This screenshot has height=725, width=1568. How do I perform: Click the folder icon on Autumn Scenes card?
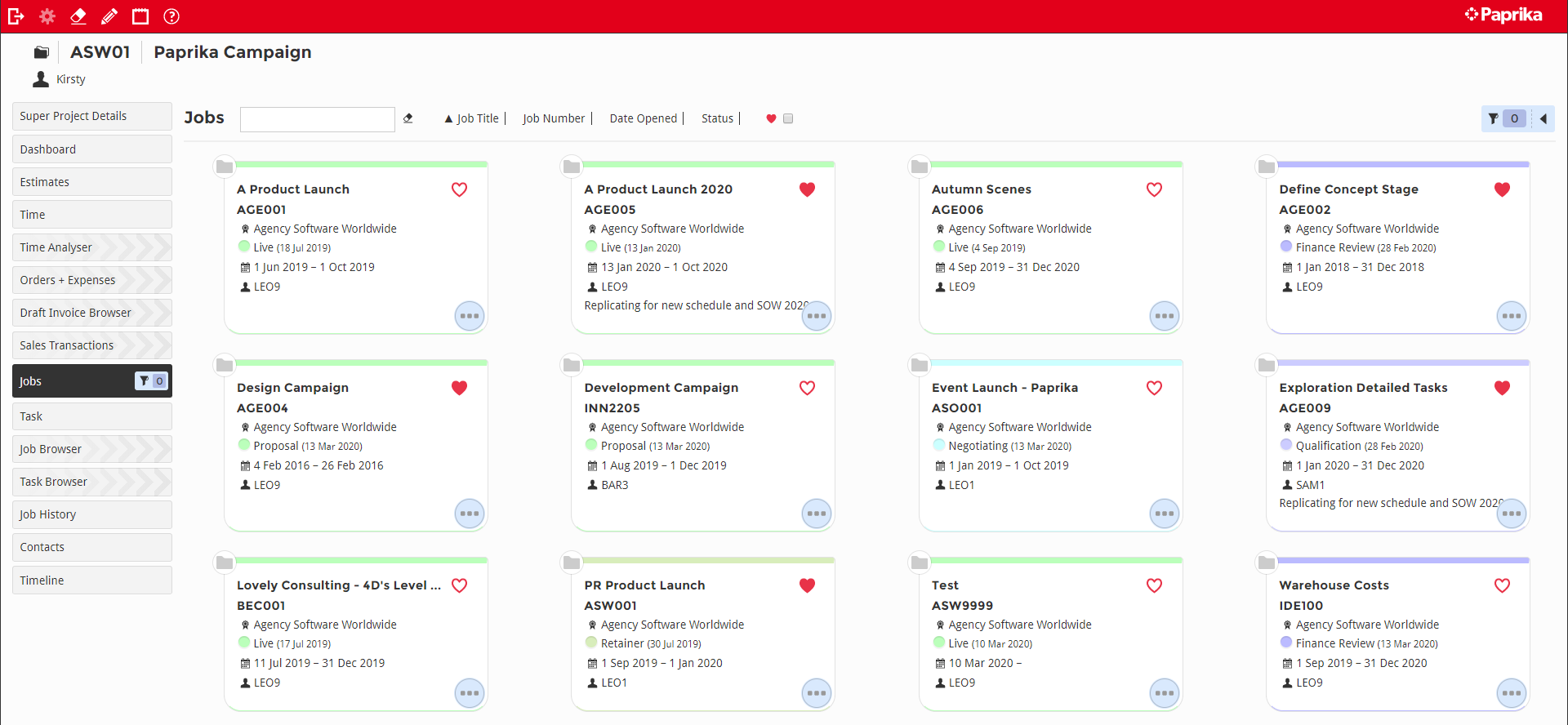(920, 167)
